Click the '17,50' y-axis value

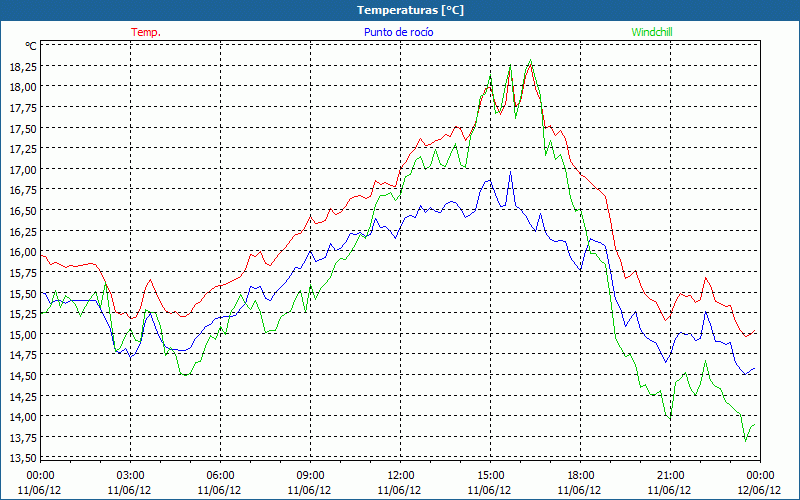click(x=23, y=128)
